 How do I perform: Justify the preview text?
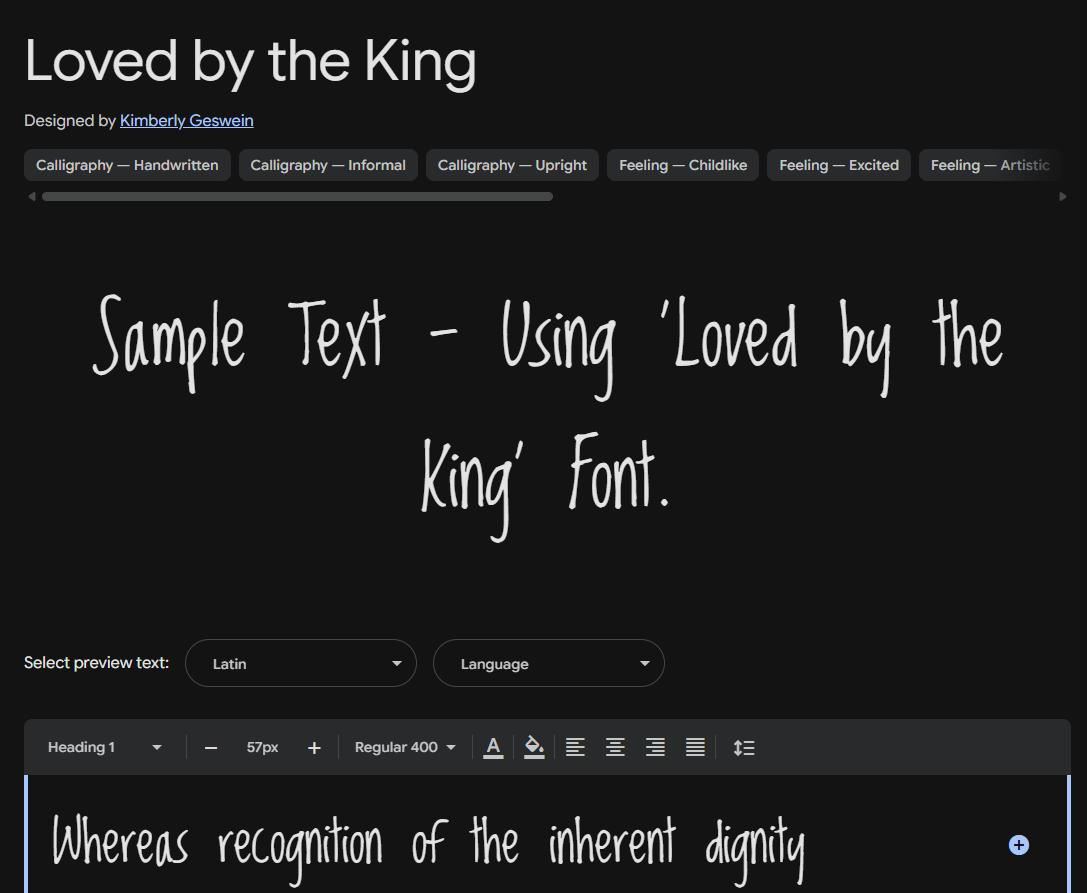click(x=695, y=747)
